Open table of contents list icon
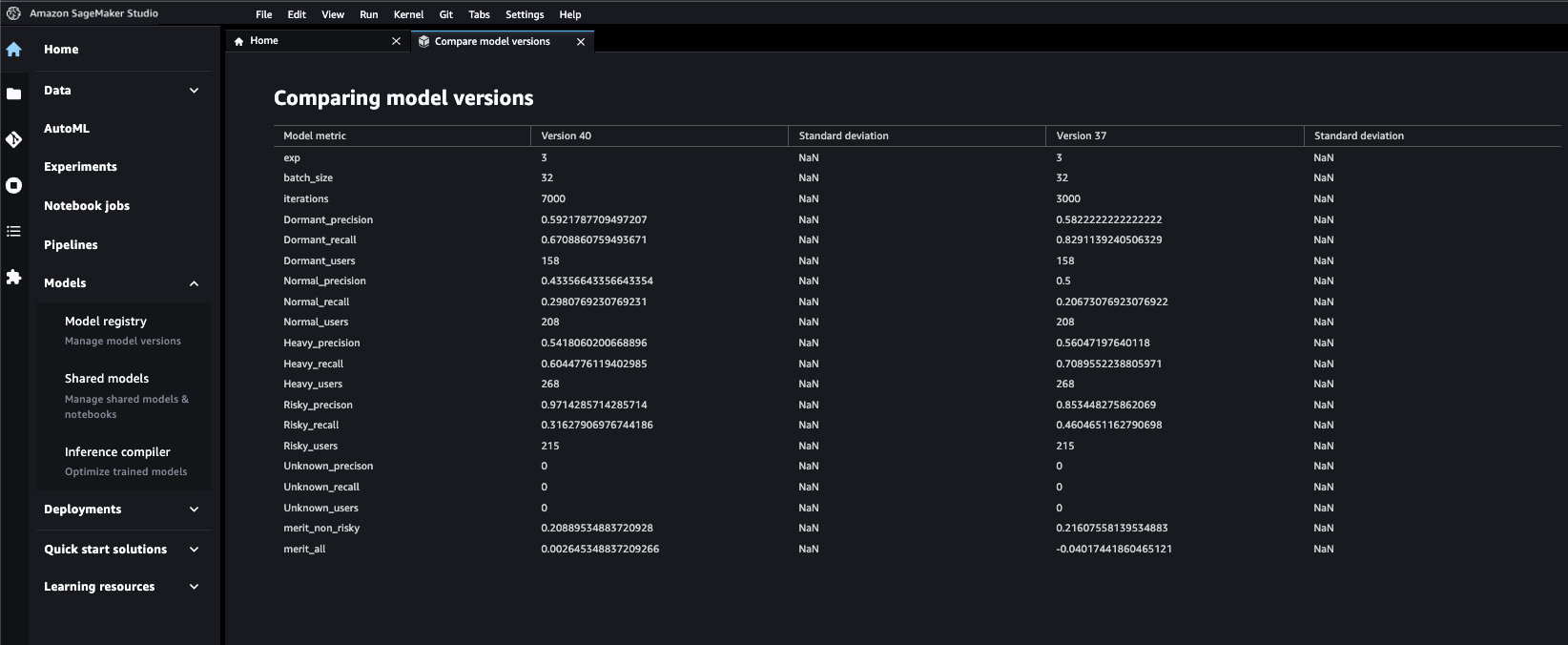This screenshot has height=645, width=1568. 13,231
